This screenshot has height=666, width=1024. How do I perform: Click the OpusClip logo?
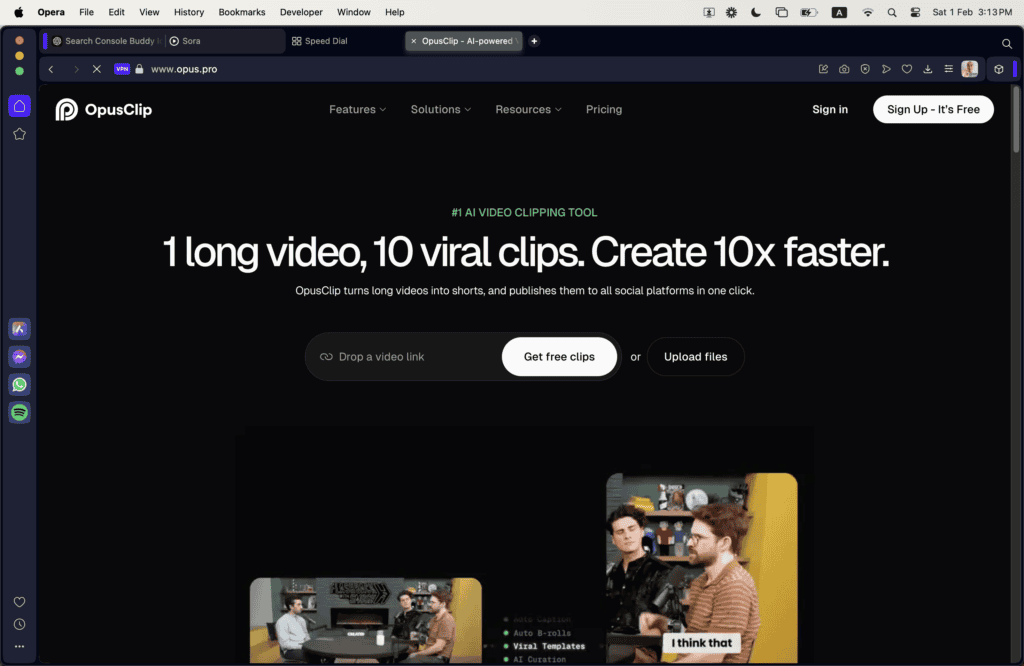[x=104, y=110]
